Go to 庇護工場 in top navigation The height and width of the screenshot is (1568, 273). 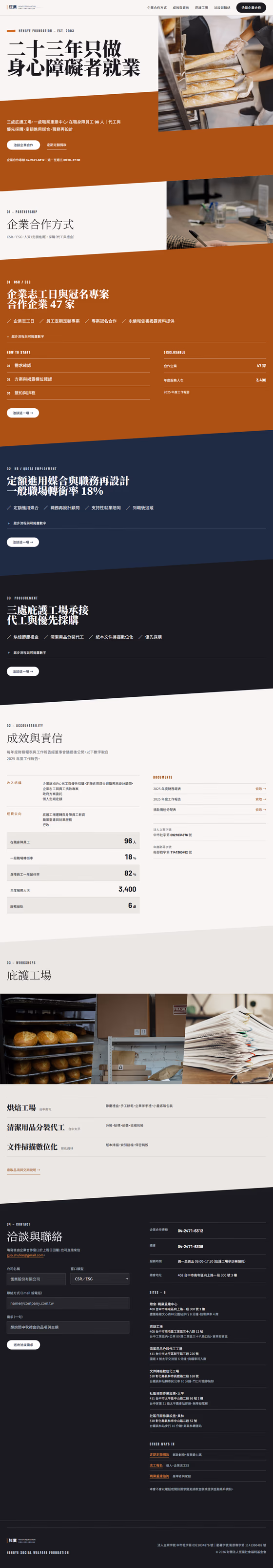201,8
